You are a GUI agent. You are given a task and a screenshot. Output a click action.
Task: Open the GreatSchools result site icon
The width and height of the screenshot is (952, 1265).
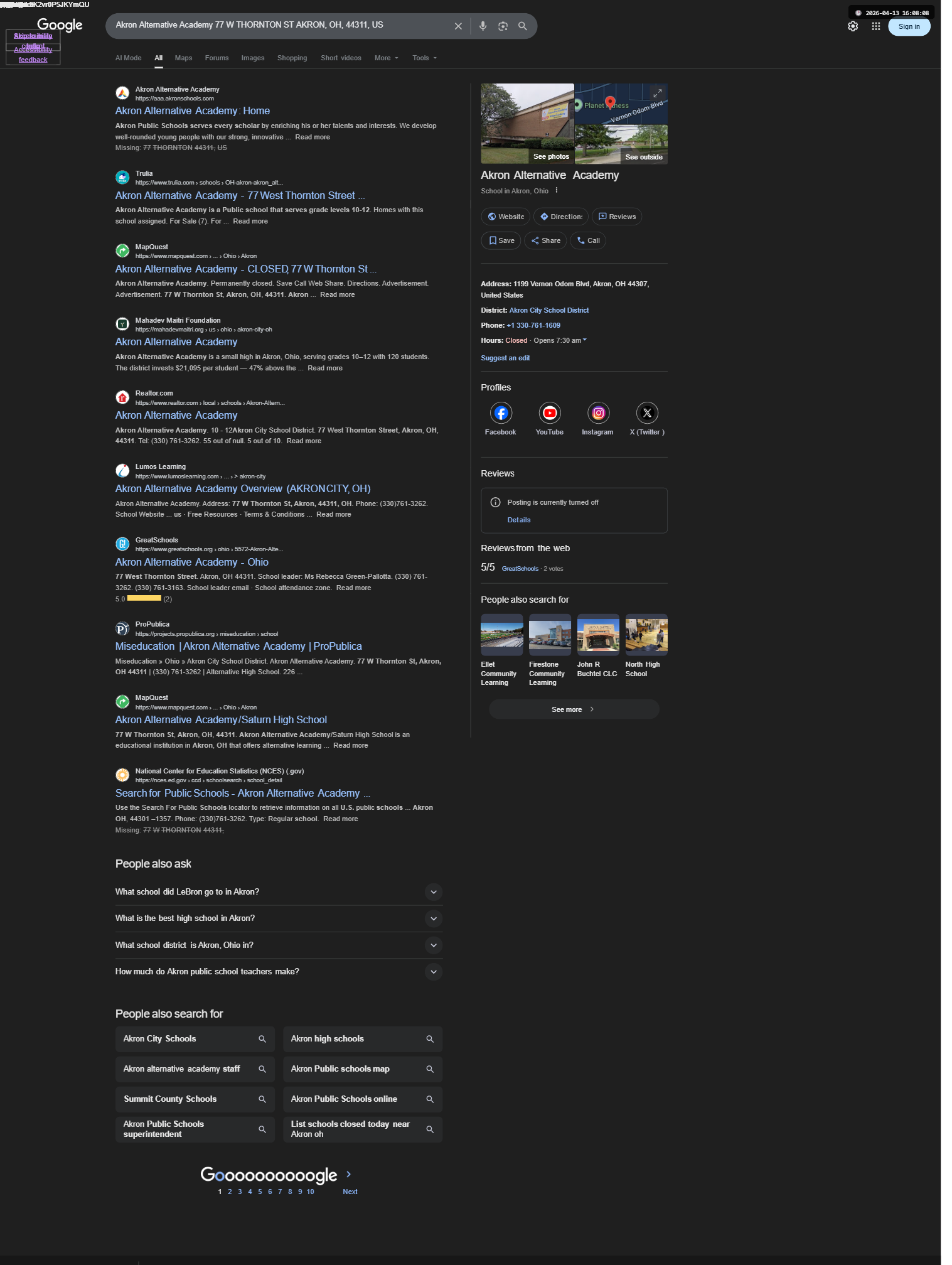click(x=123, y=544)
